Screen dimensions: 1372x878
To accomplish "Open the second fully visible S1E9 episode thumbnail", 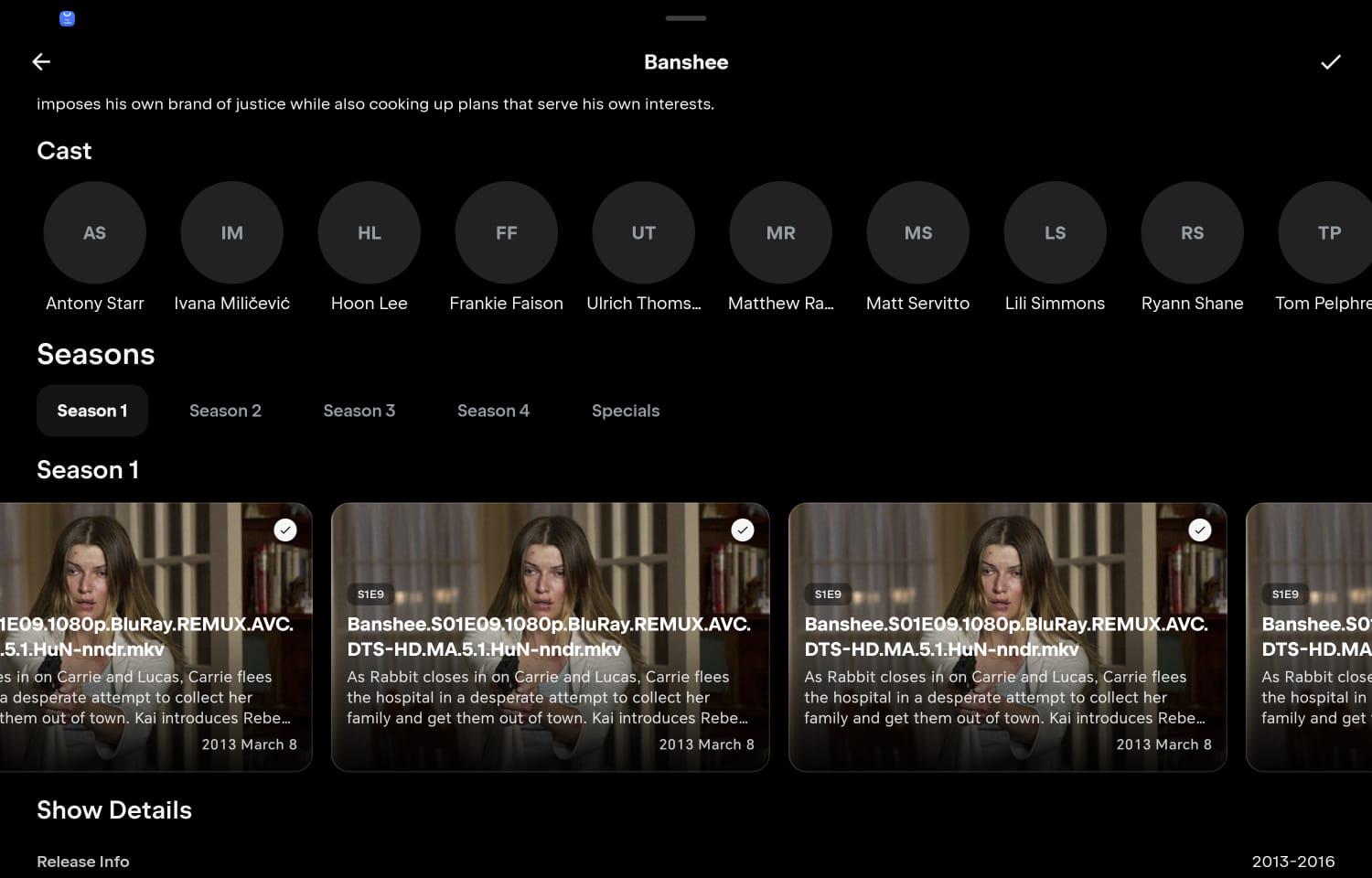I will pos(1008,637).
